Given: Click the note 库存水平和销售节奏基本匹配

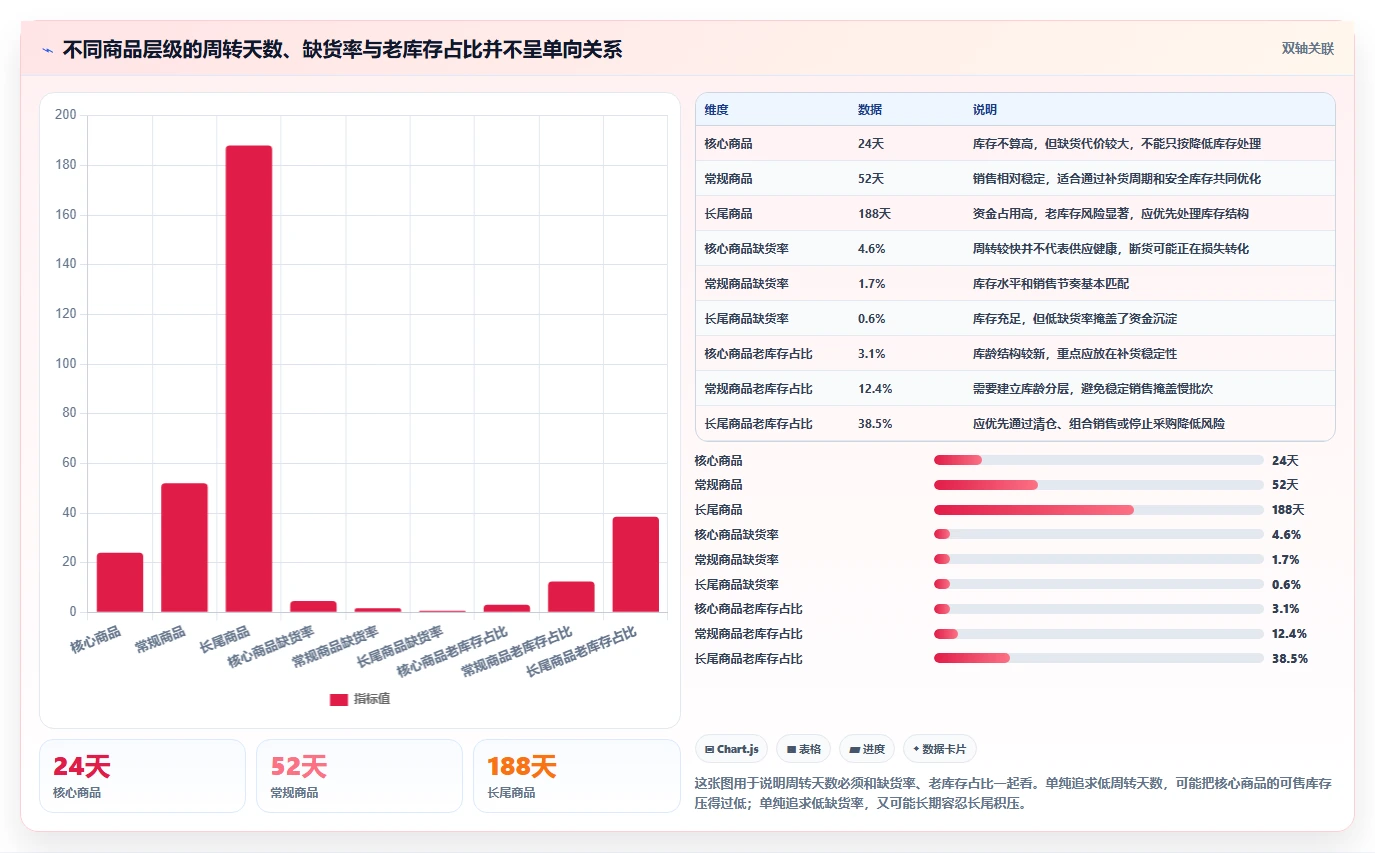Looking at the screenshot, I should (1051, 284).
